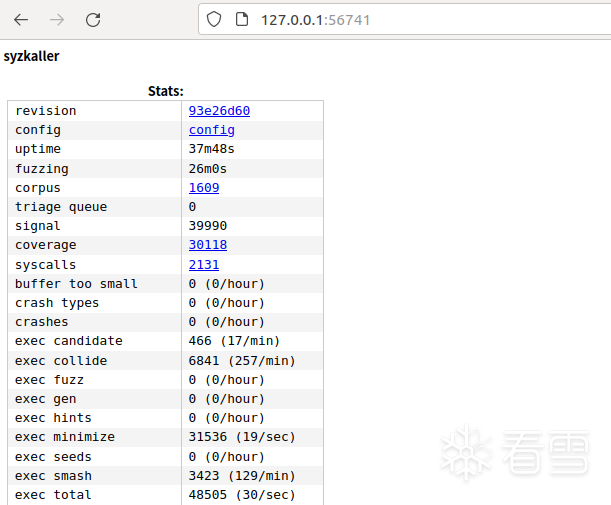Click the exec collide value 6841 (257/min)

tap(242, 361)
